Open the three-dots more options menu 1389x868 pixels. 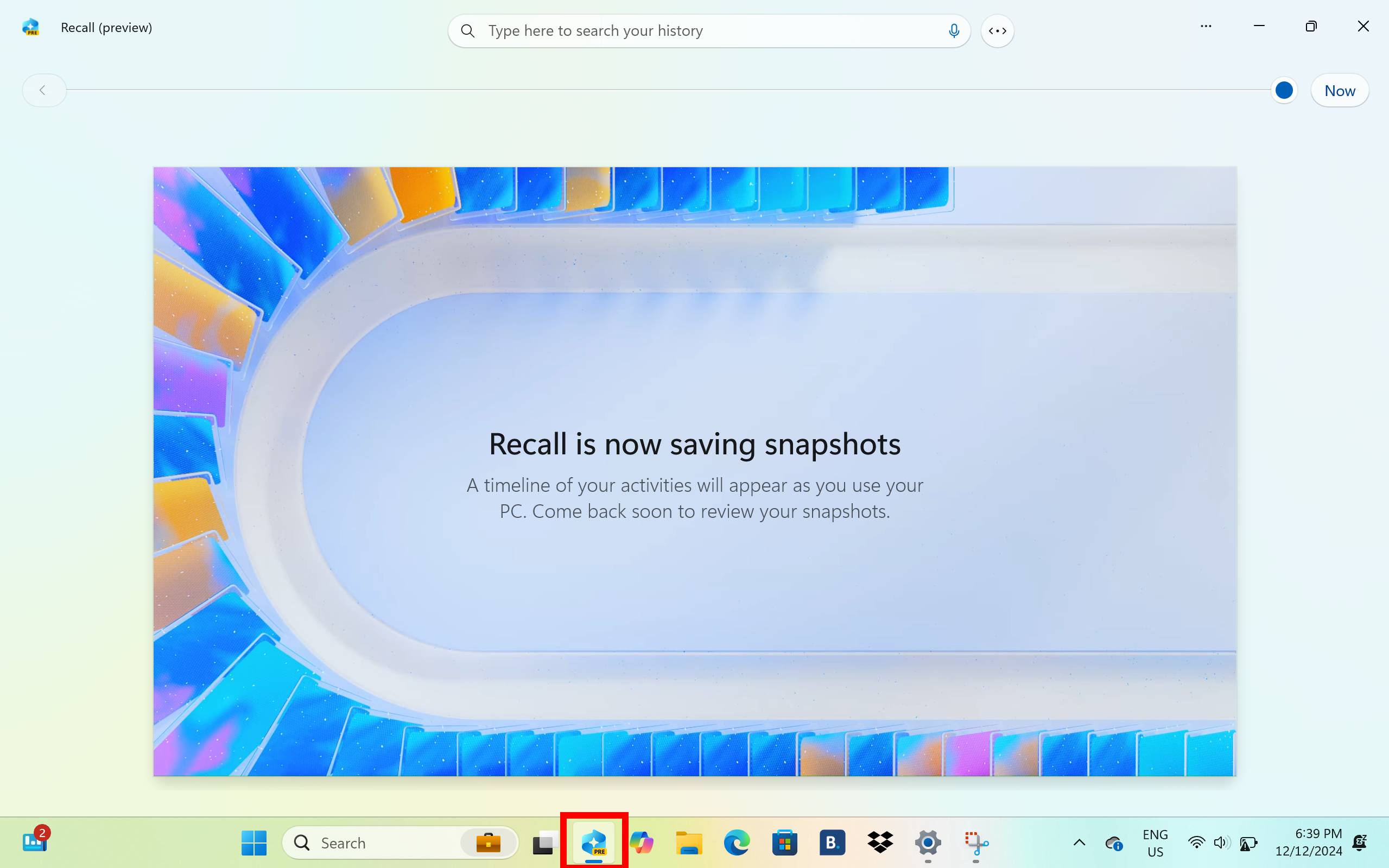[1206, 27]
